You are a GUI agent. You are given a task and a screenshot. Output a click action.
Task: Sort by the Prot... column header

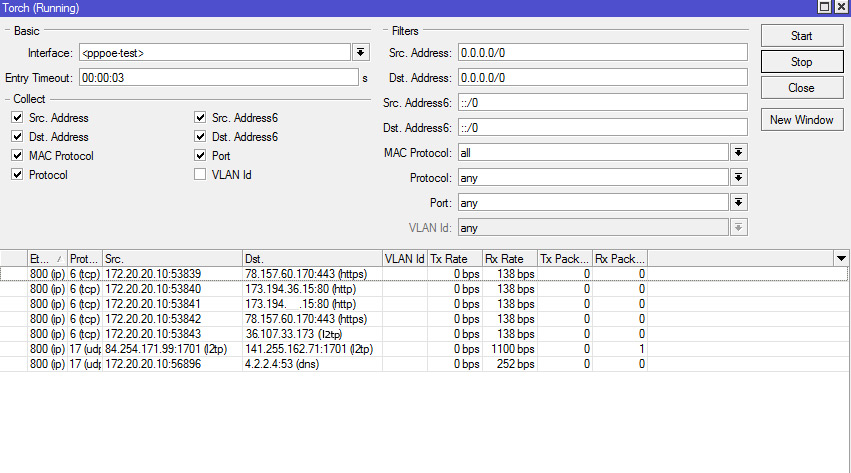click(85, 259)
